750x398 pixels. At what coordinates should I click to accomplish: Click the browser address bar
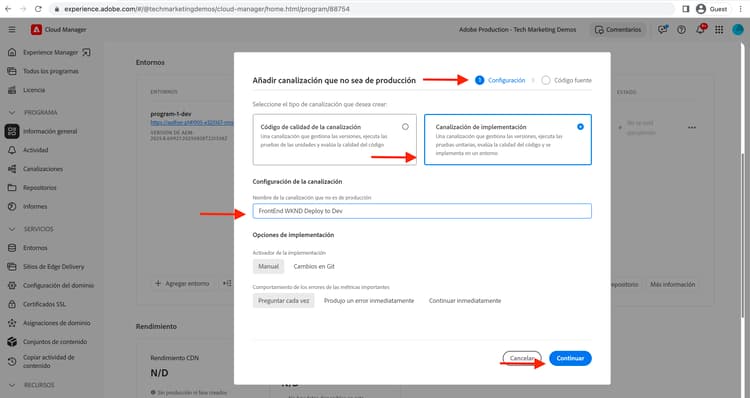click(x=361, y=9)
